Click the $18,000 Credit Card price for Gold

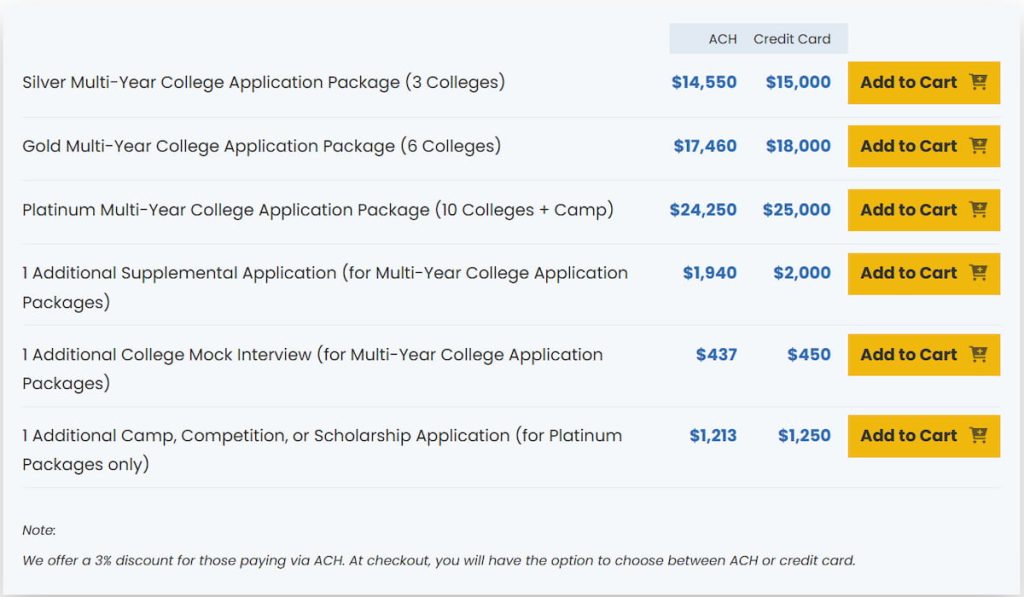pyautogui.click(x=800, y=146)
